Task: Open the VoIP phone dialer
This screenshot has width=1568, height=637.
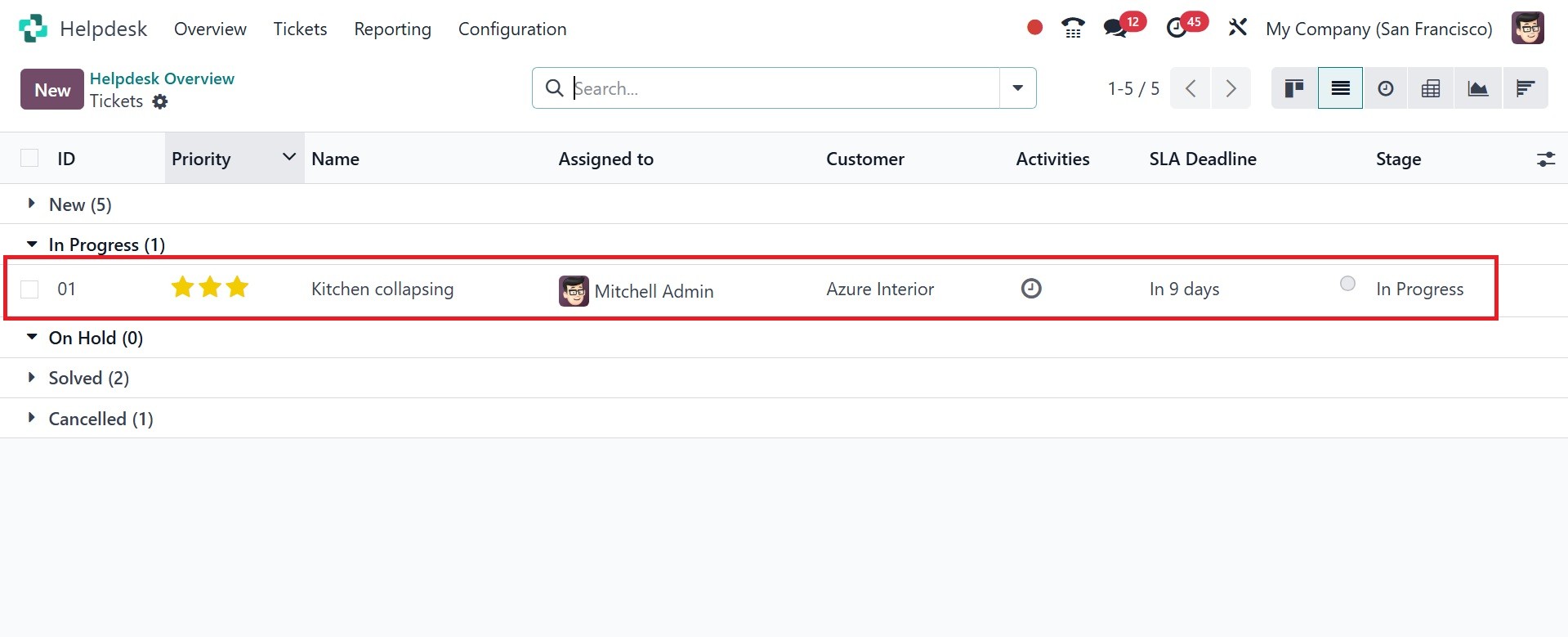Action: pos(1073,29)
